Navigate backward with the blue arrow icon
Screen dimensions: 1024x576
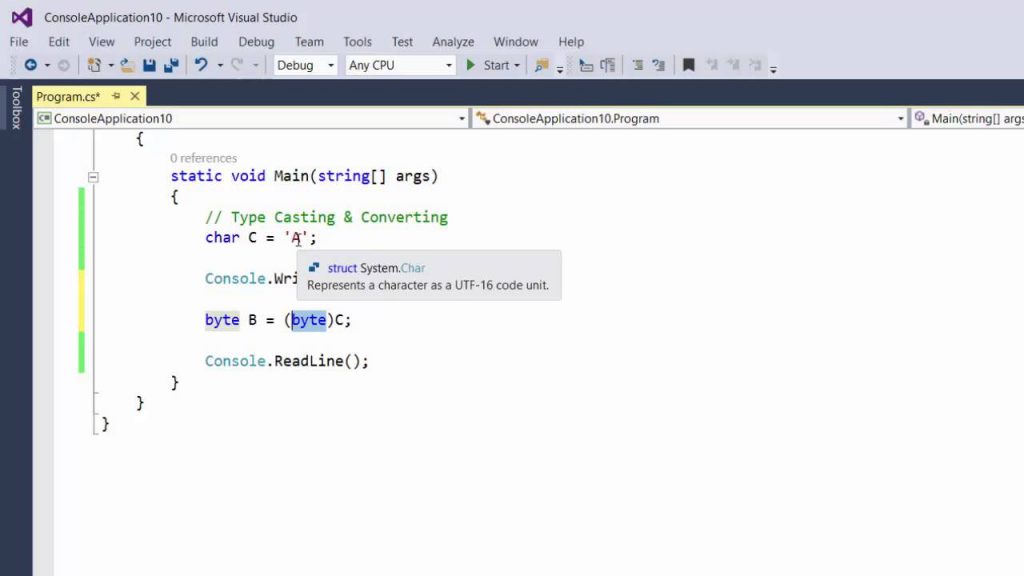click(x=30, y=65)
